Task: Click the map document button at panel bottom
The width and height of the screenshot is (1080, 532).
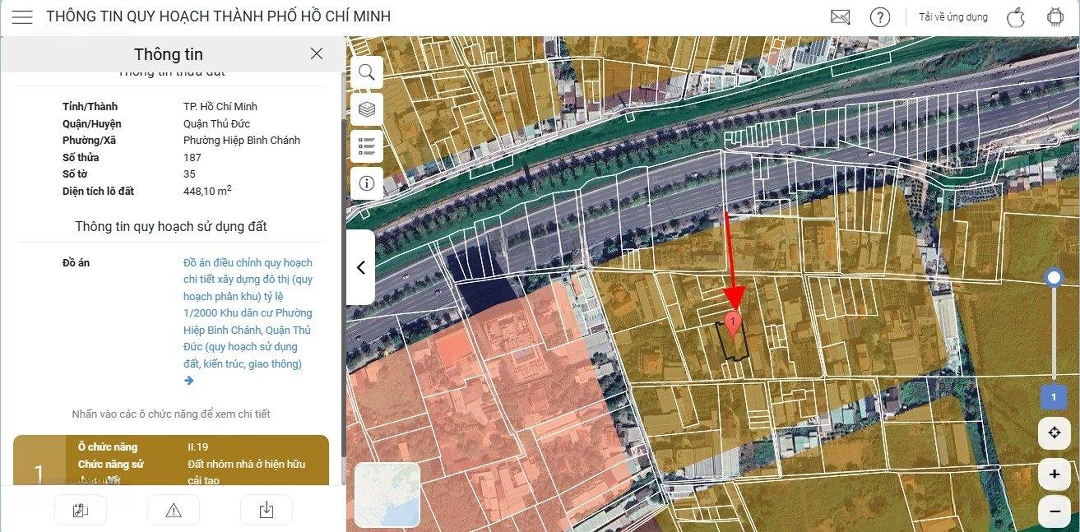Action: [x=80, y=510]
